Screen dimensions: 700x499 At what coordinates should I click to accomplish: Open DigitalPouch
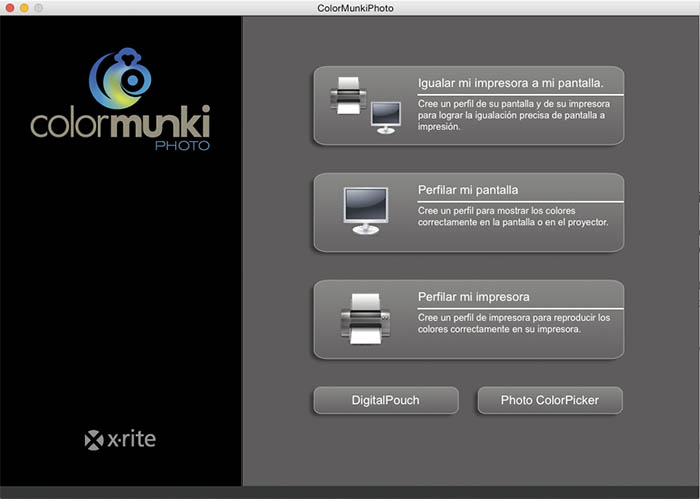(386, 400)
